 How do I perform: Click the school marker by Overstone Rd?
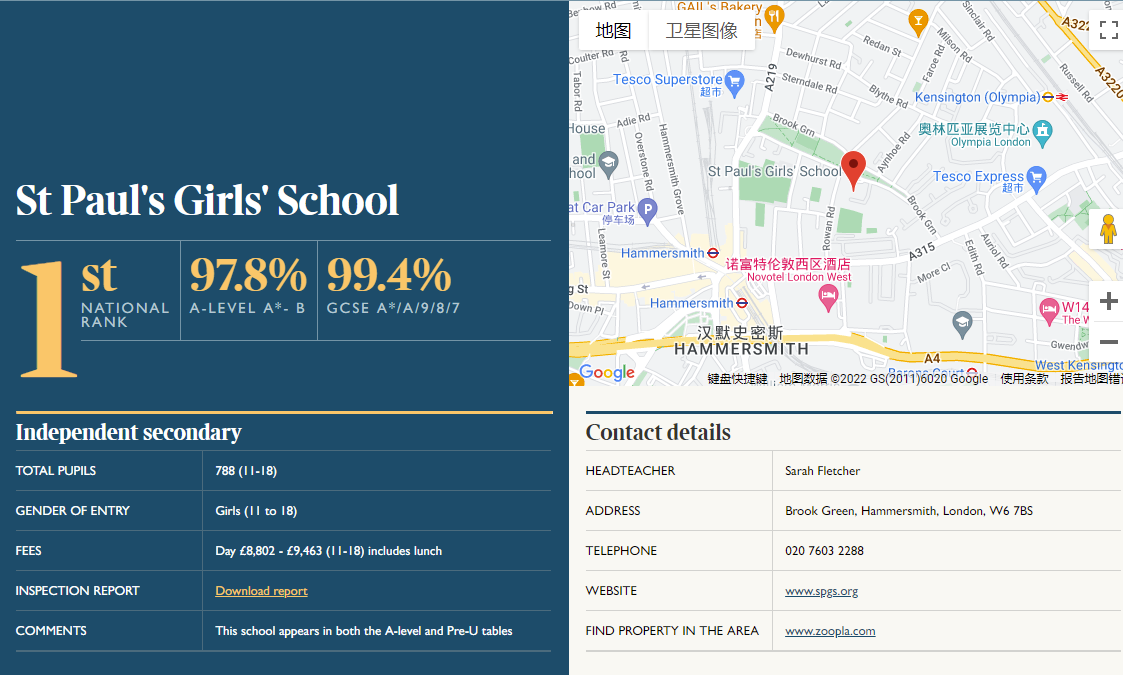point(608,163)
